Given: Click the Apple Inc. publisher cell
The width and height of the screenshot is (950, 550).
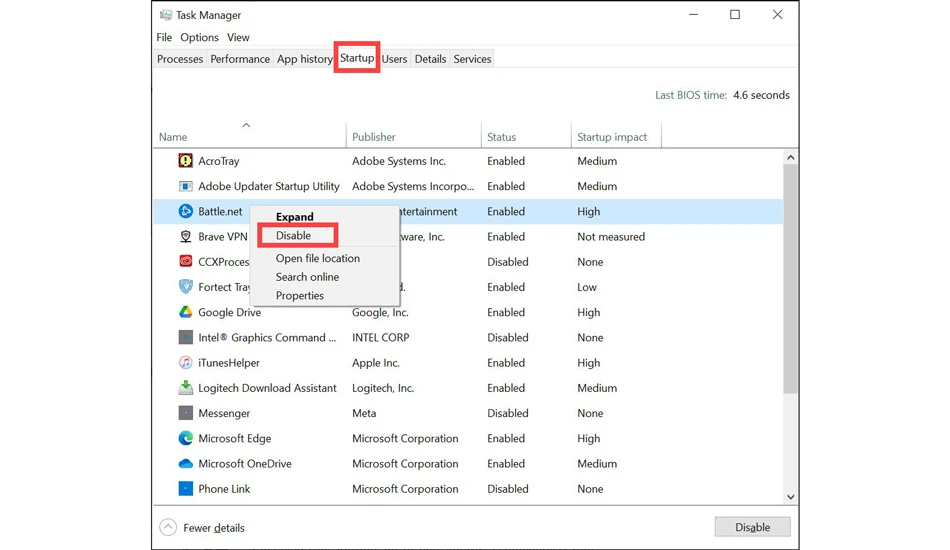Looking at the screenshot, I should click(x=376, y=363).
